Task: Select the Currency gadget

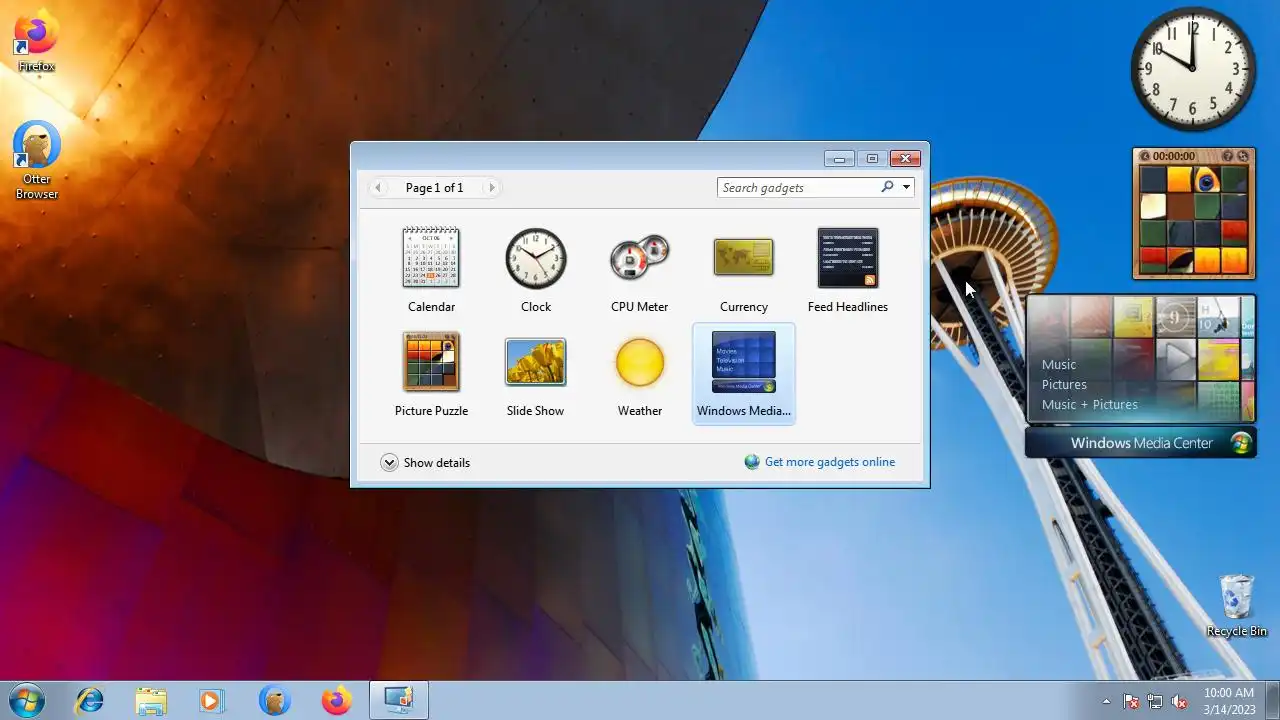Action: 744,258
